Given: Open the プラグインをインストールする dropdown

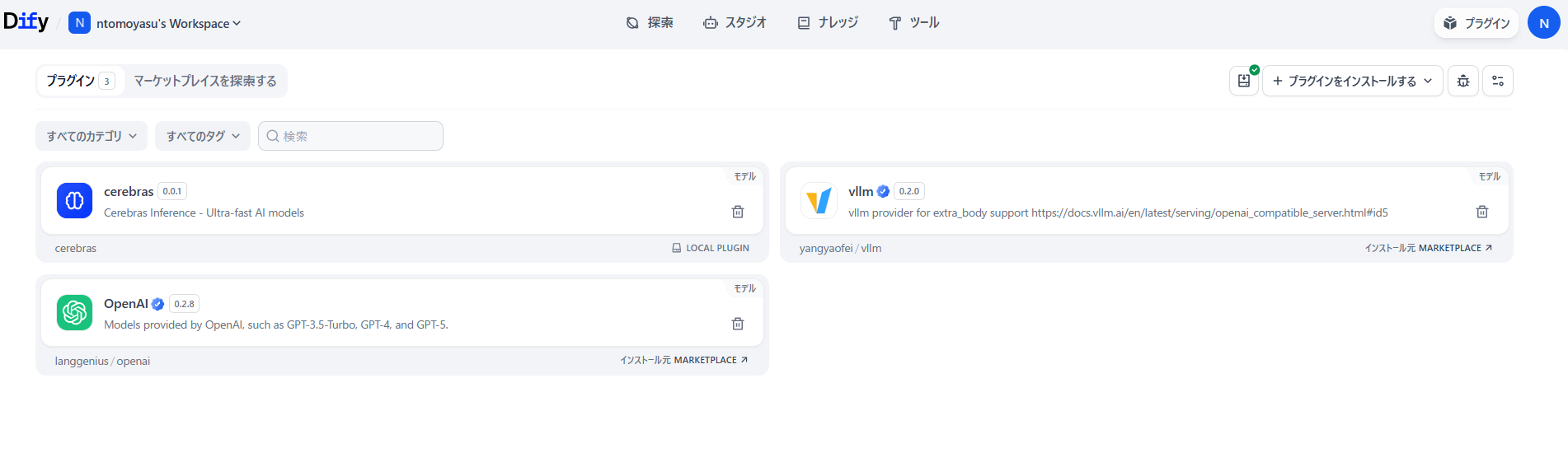Looking at the screenshot, I should [1352, 81].
